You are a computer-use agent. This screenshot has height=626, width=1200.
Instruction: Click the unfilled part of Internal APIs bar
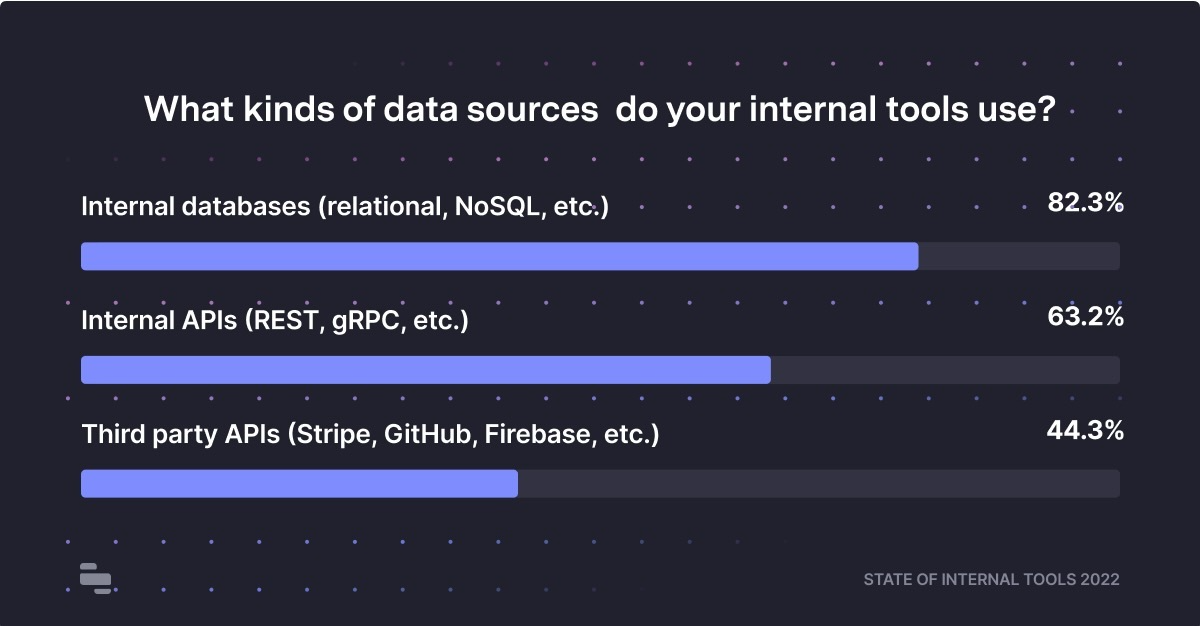tap(945, 370)
